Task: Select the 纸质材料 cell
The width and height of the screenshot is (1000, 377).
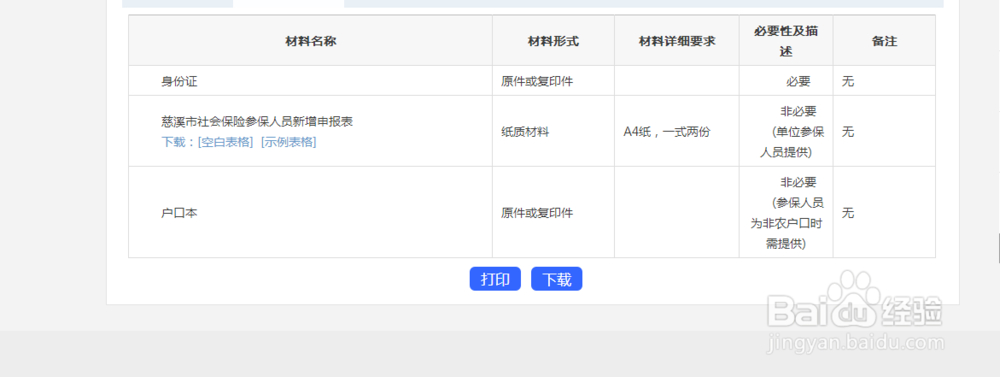Action: click(x=553, y=132)
